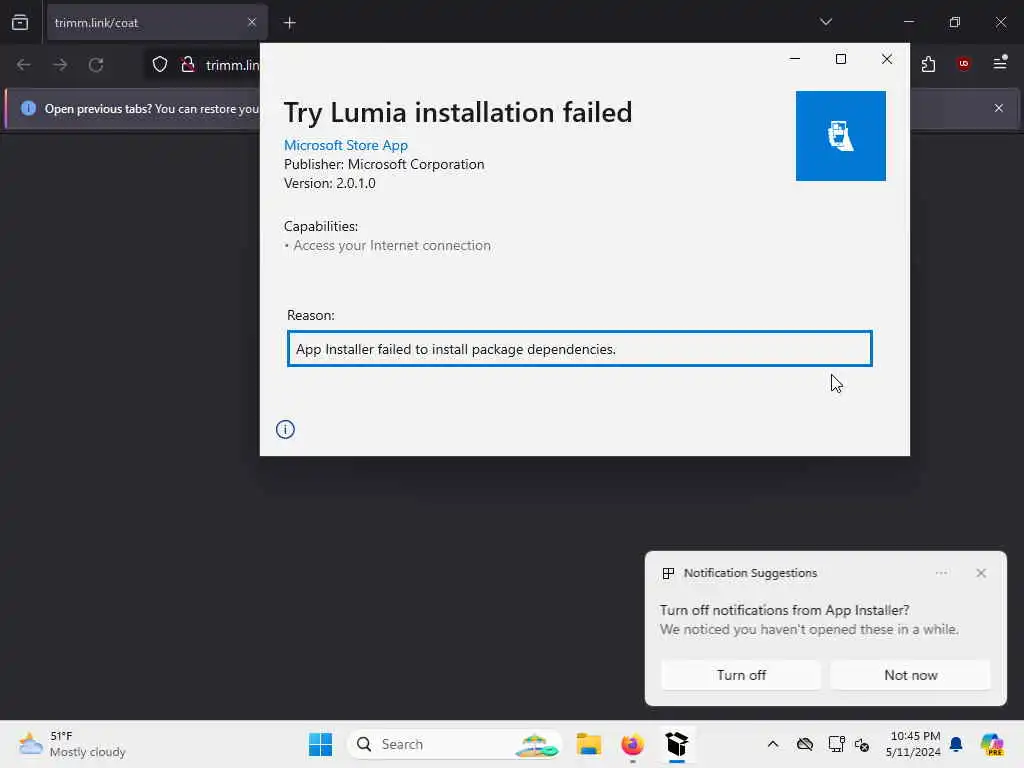Open notification options ellipsis menu
This screenshot has height=768, width=1024.
pos(941,573)
